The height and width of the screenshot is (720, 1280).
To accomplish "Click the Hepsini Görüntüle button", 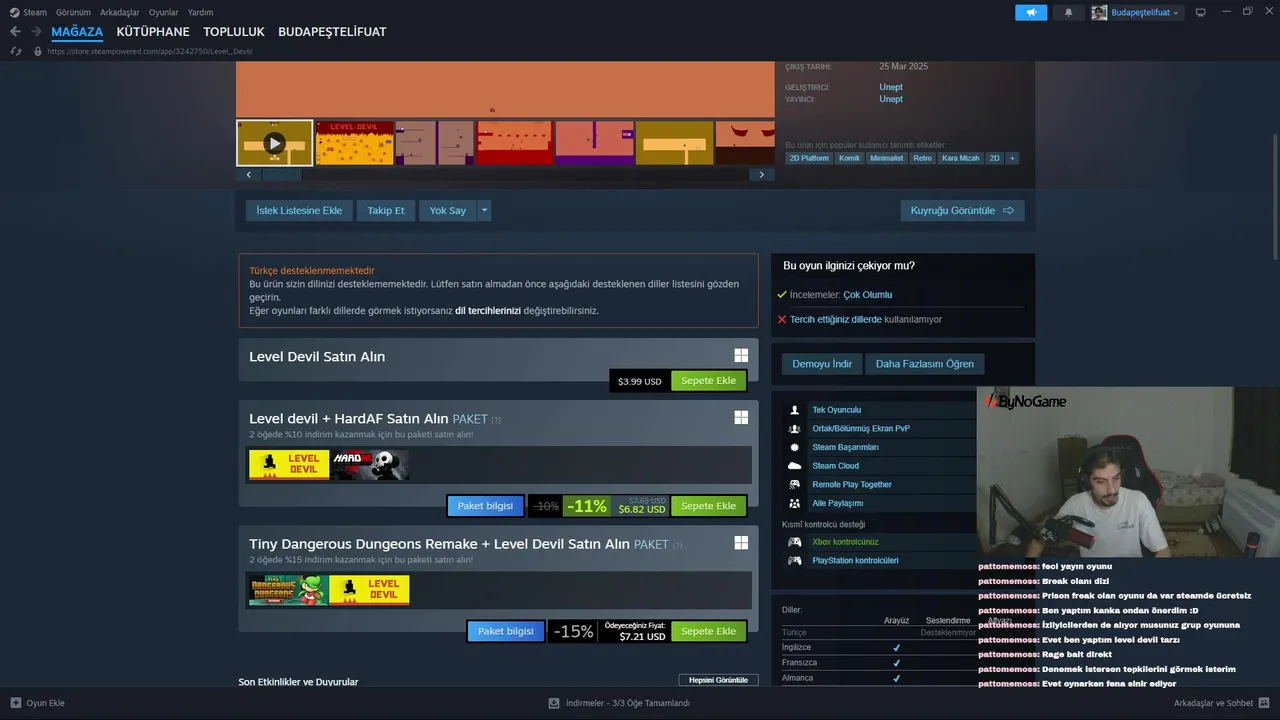I will [x=718, y=680].
